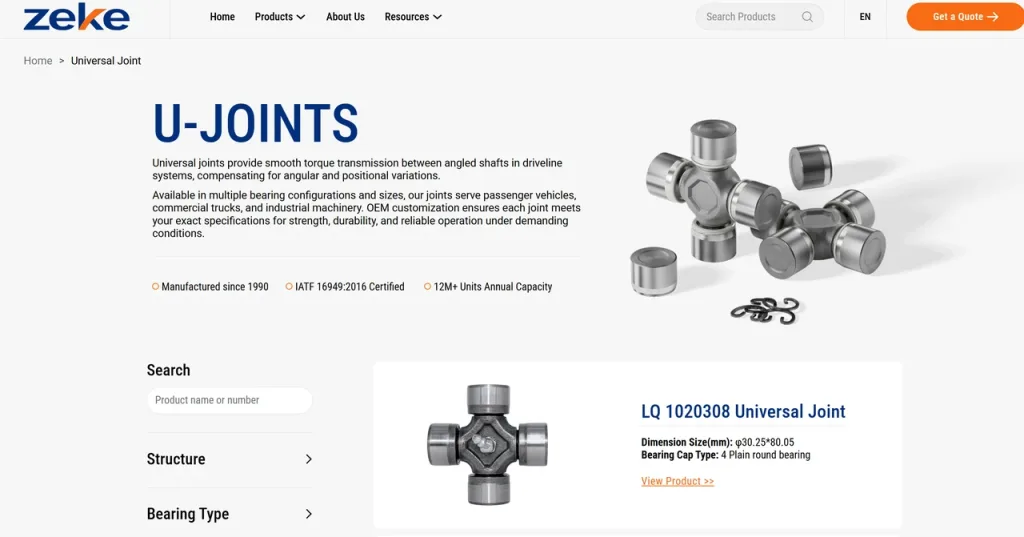Screen dimensions: 1024x537
Task: Click the Product name or number field
Action: coord(230,400)
